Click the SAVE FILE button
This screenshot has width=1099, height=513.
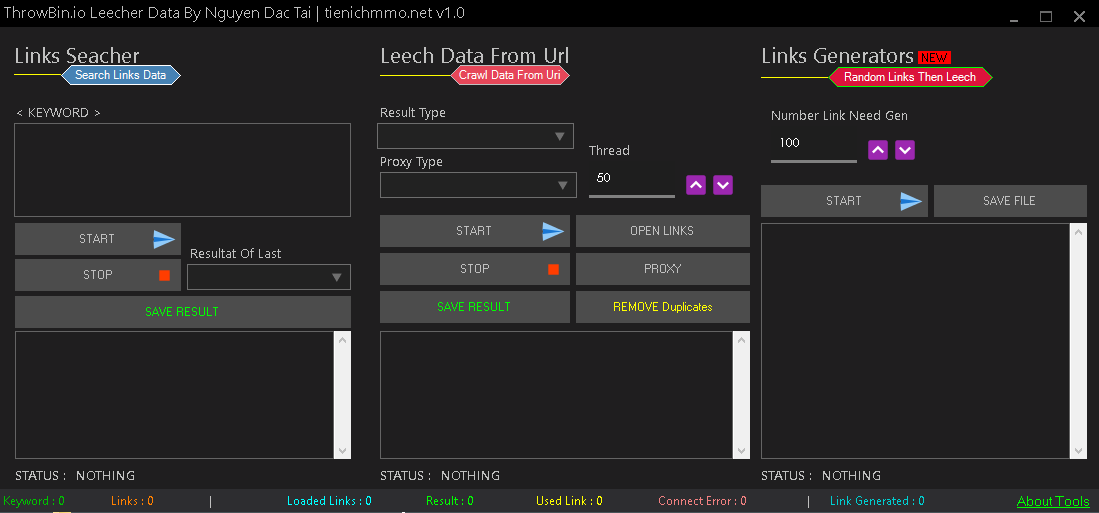pyautogui.click(x=1010, y=201)
